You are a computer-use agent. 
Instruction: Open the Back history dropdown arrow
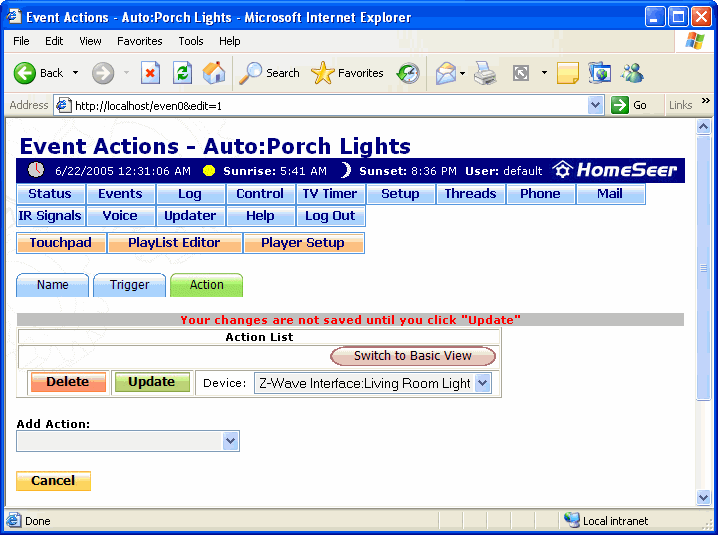[x=76, y=73]
